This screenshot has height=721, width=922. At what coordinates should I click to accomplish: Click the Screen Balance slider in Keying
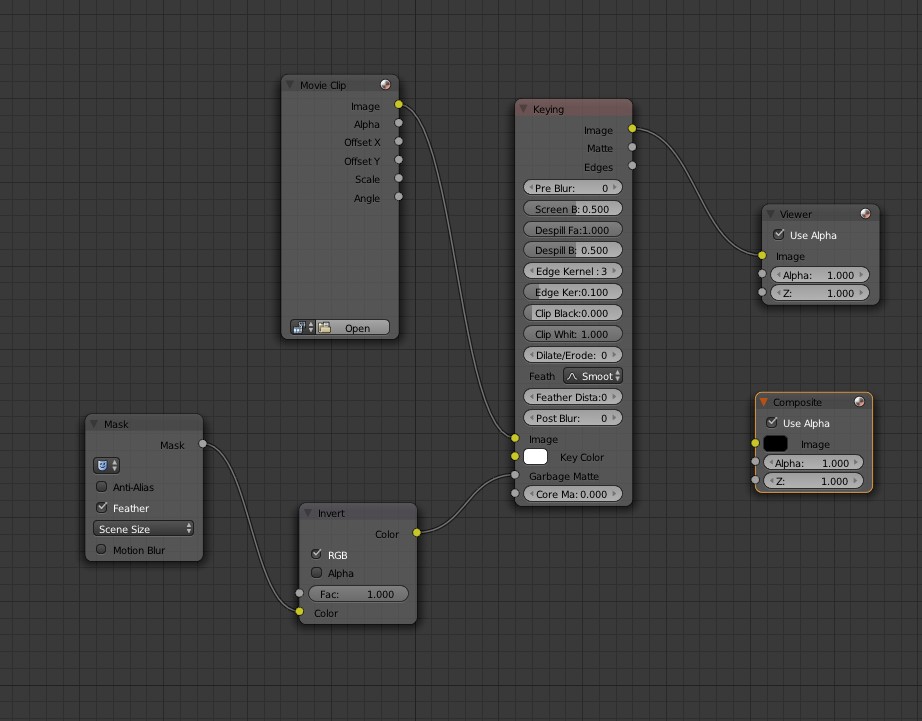click(x=573, y=208)
